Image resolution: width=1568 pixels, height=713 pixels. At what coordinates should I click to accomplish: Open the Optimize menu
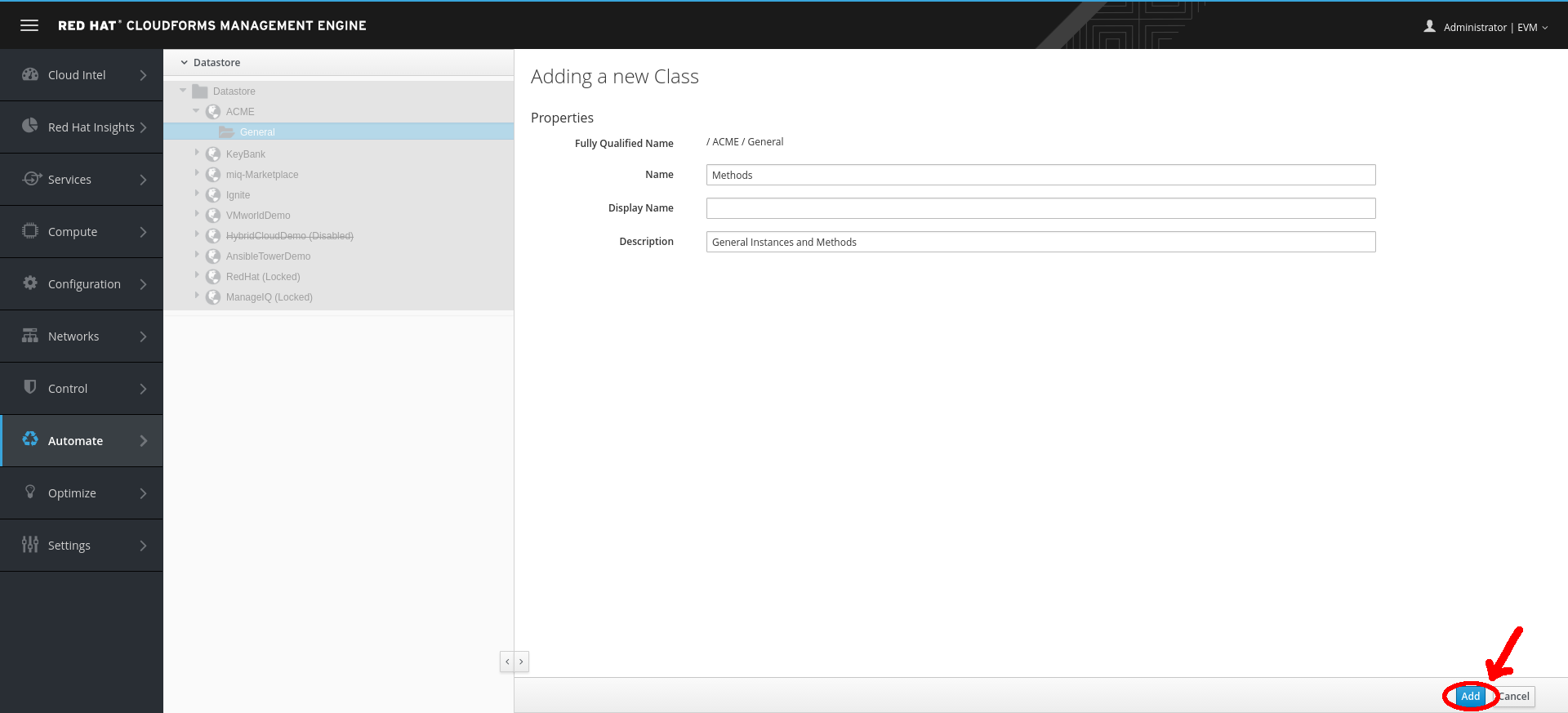coord(82,493)
